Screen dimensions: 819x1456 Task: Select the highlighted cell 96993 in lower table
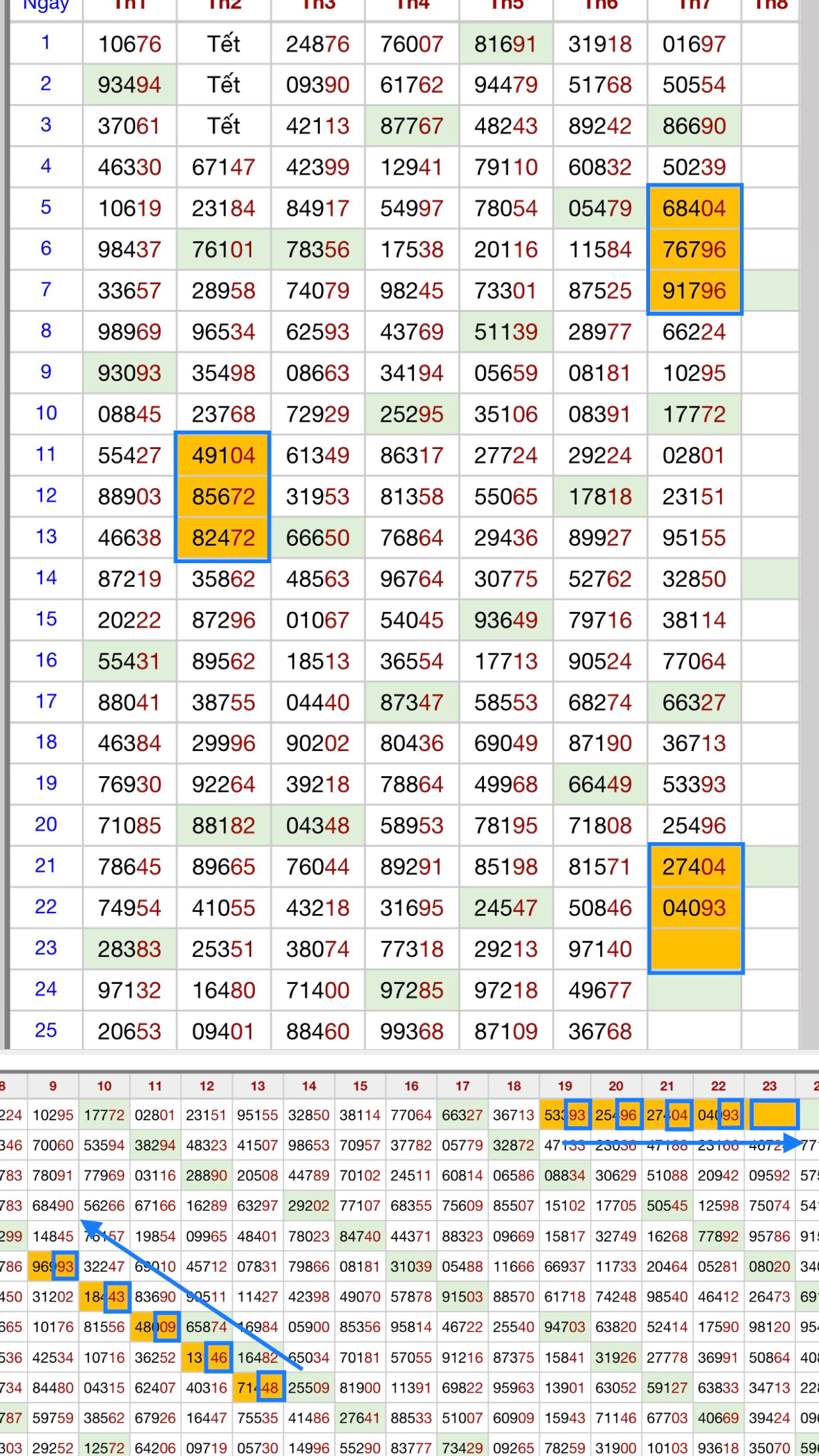tap(53, 1267)
